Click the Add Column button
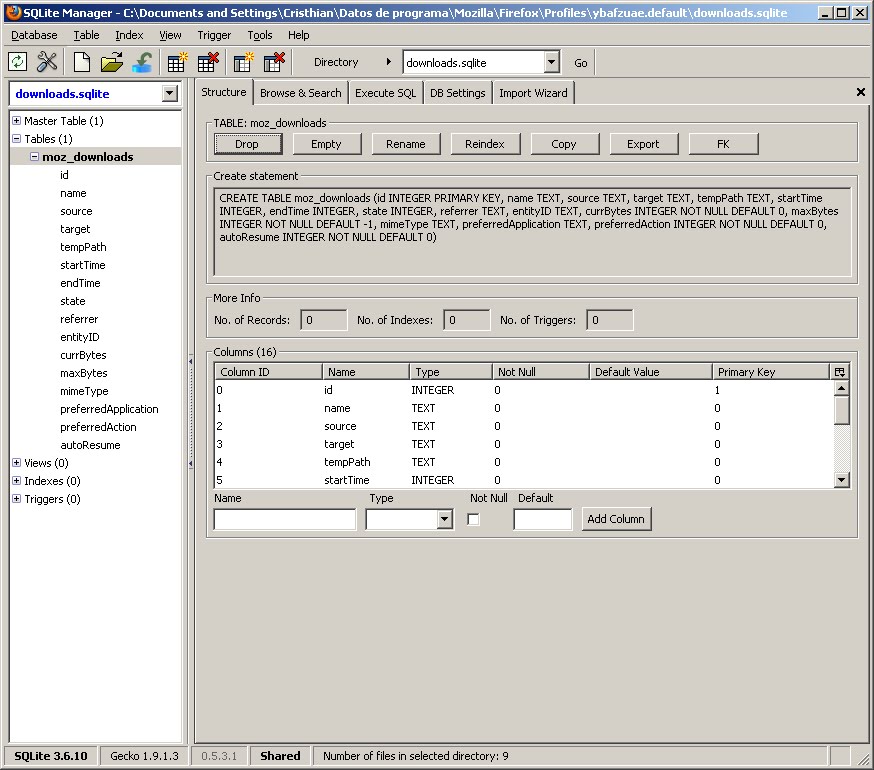 (616, 519)
